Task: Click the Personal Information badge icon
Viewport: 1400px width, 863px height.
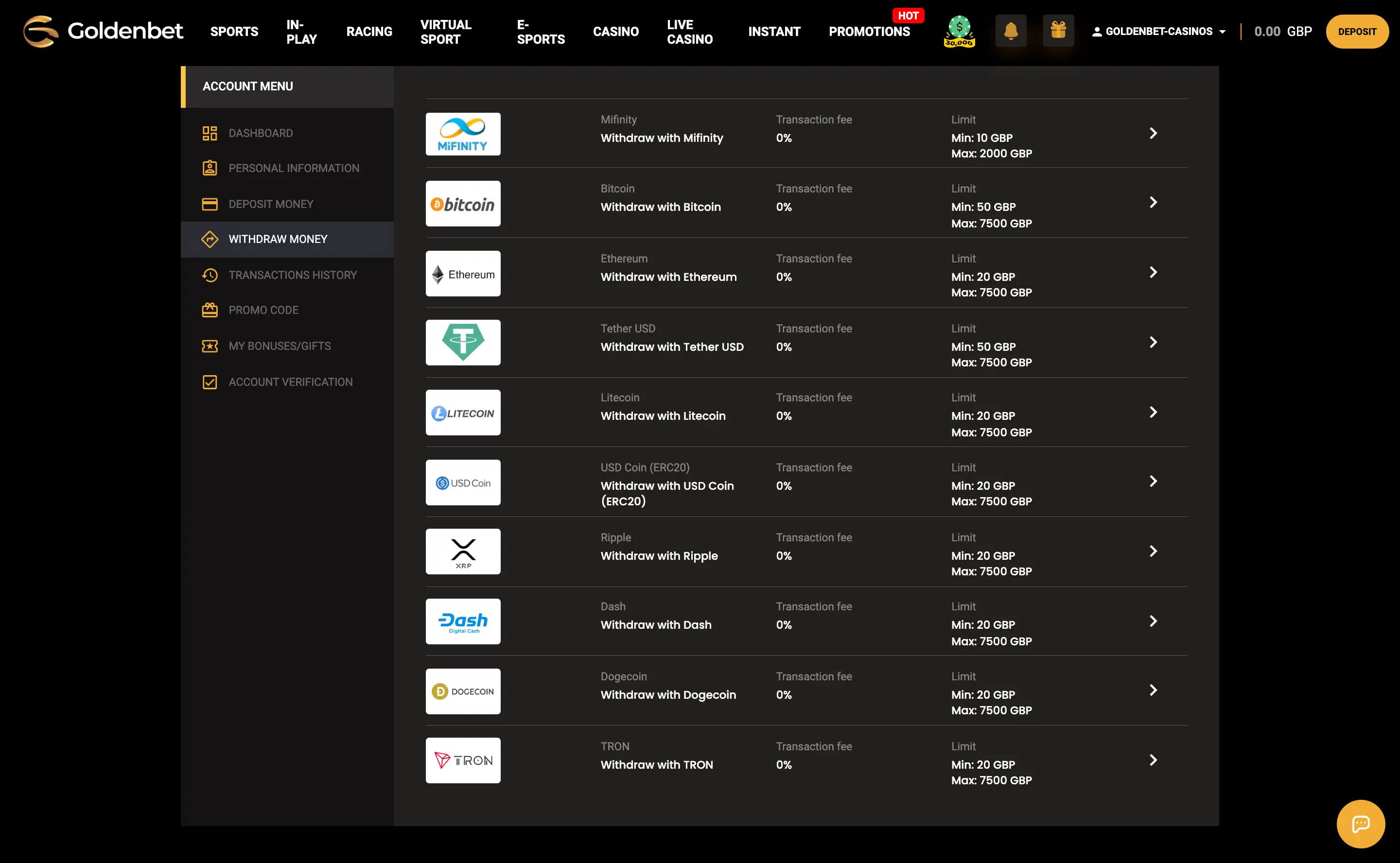Action: pyautogui.click(x=210, y=168)
